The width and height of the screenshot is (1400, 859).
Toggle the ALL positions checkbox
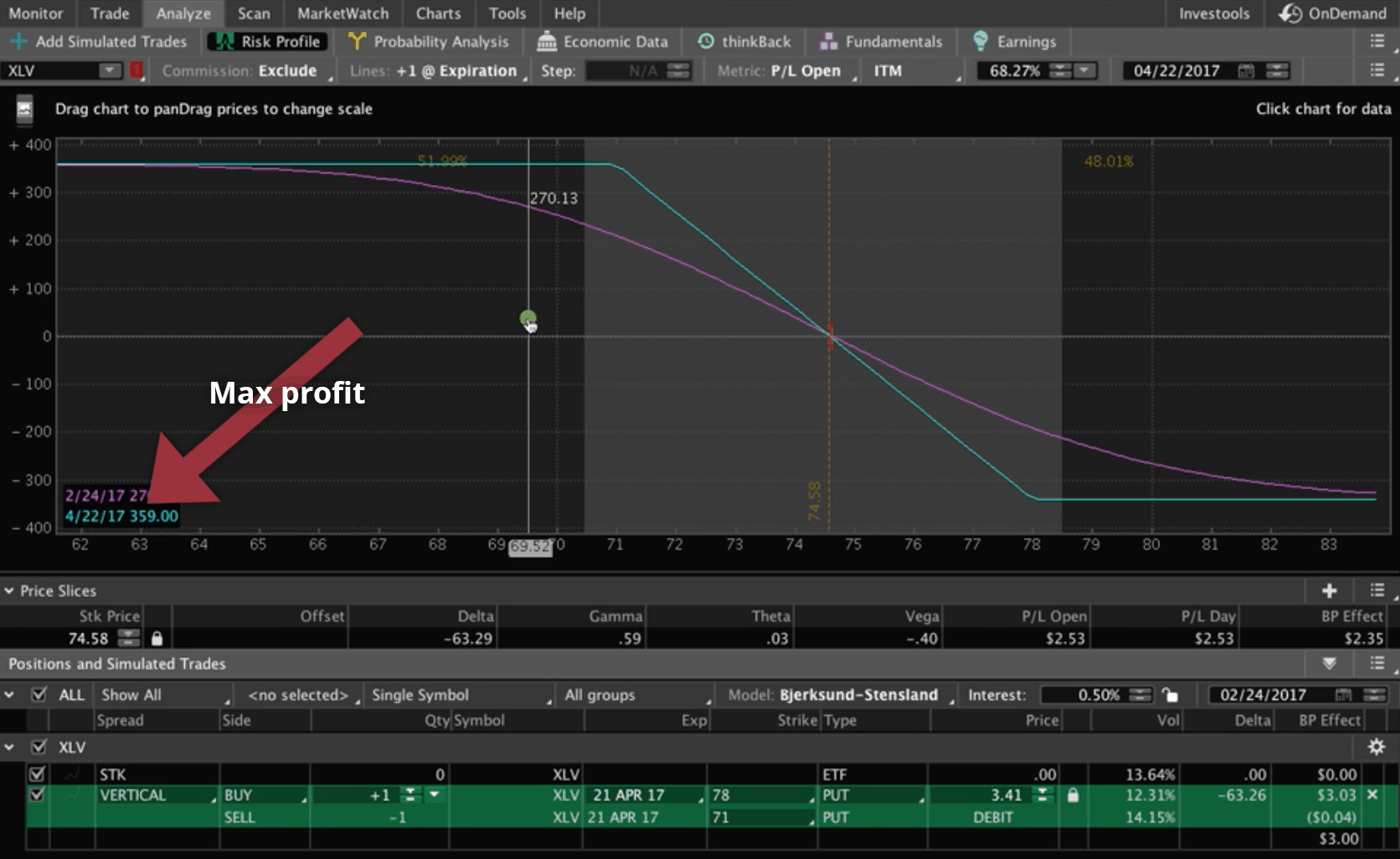coord(39,695)
